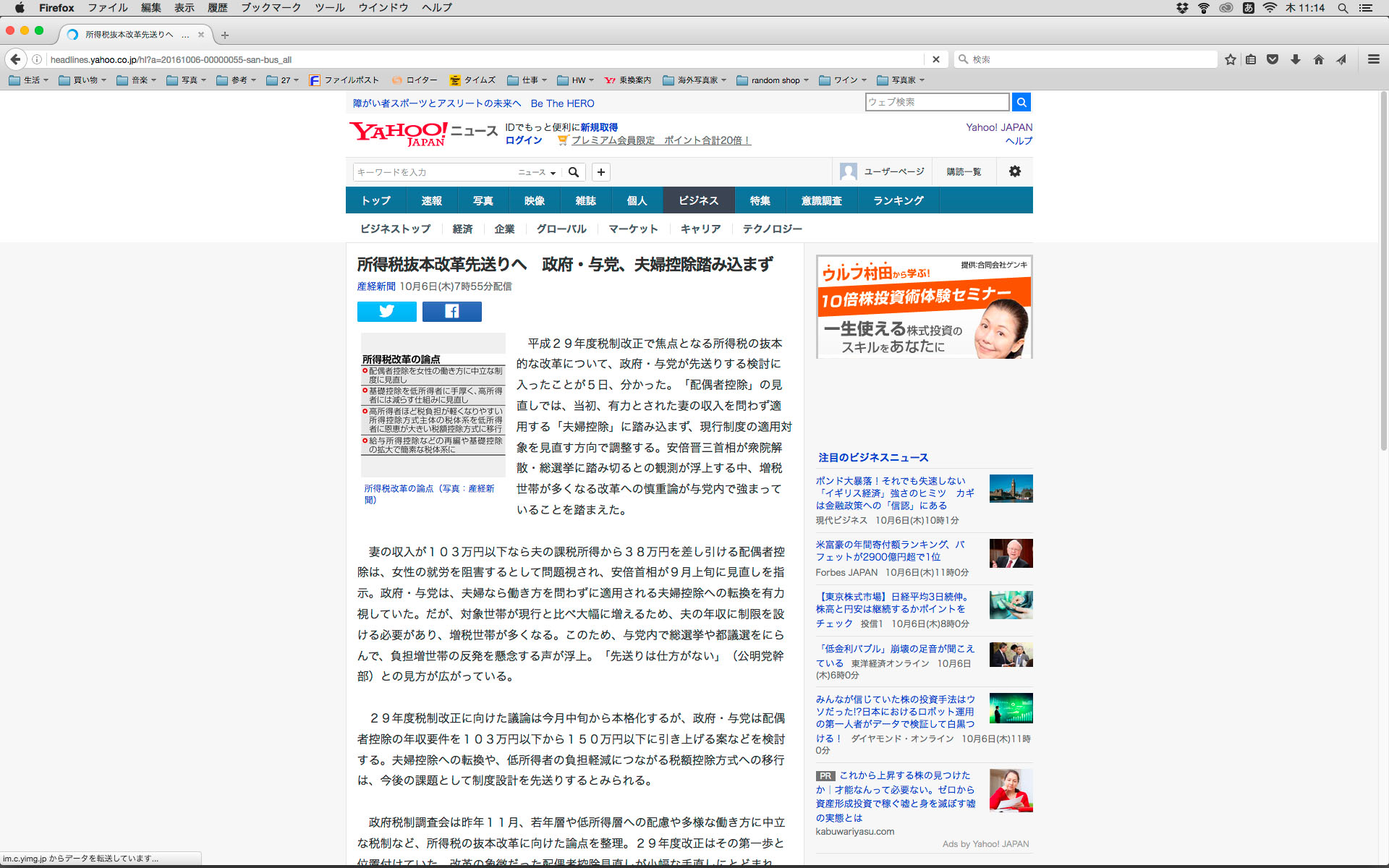Click the Twitter share button
1389x868 pixels.
point(386,311)
